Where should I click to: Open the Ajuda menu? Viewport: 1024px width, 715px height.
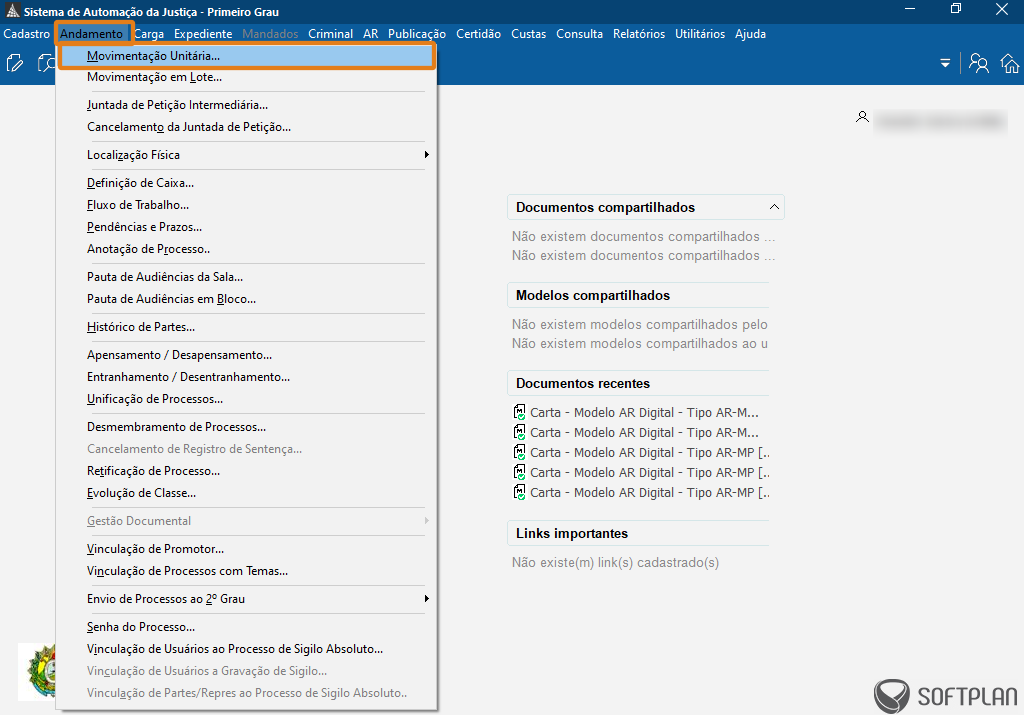[x=750, y=34]
